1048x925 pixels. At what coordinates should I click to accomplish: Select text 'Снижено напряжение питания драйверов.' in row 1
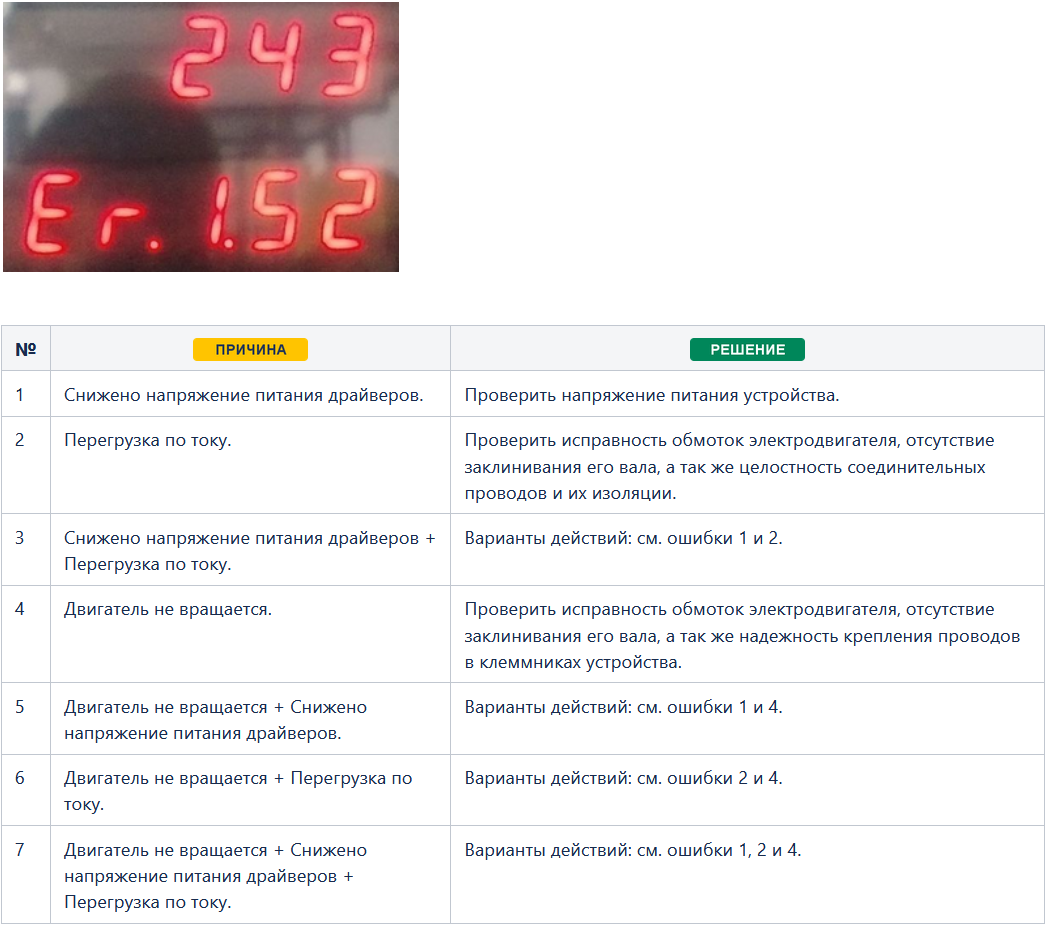coord(244,395)
